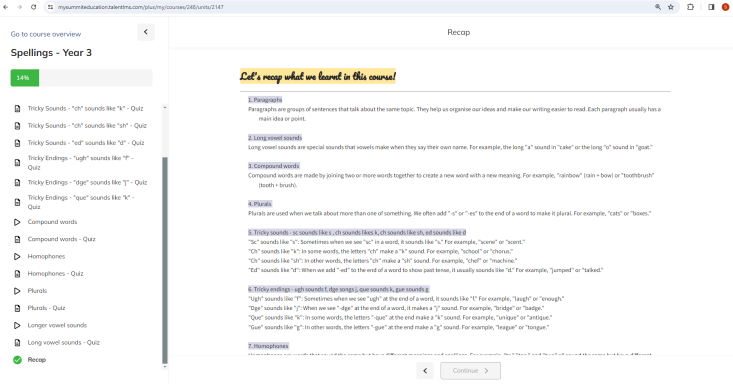Open Homophones - Quiz unit
The height and width of the screenshot is (384, 733).
(55, 274)
